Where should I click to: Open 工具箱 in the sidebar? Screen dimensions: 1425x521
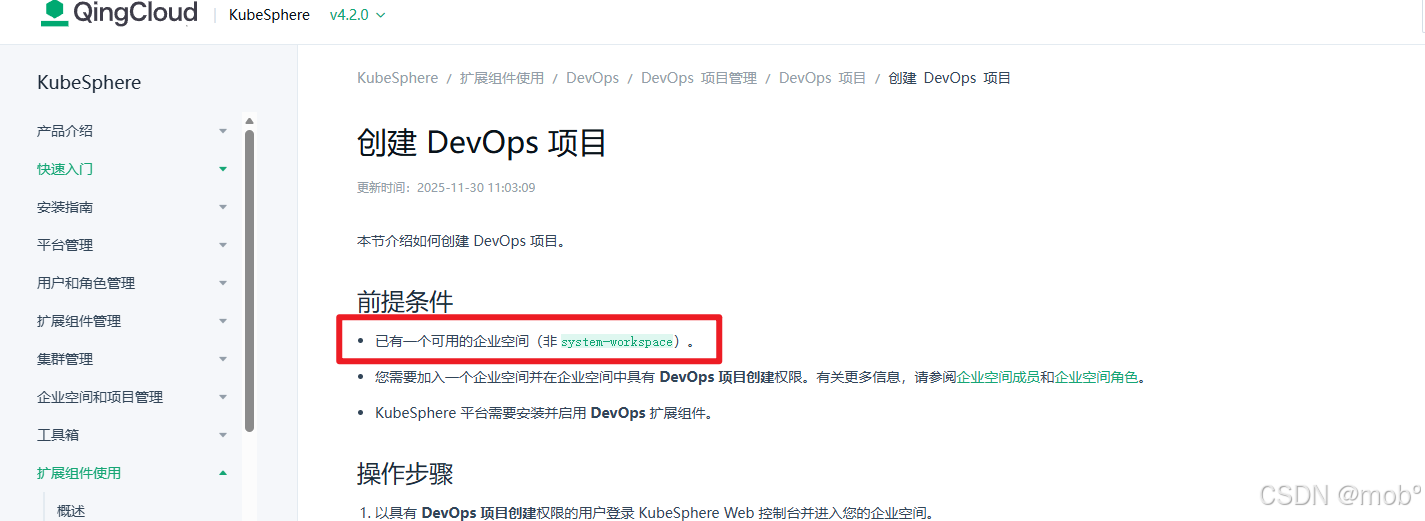click(x=58, y=435)
